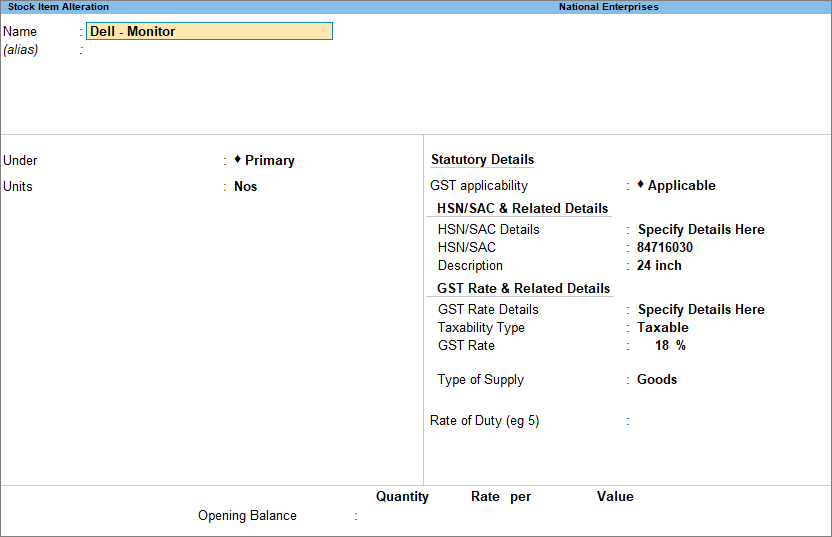Change GST applicability value Applicable
This screenshot has height=537, width=832.
point(676,185)
